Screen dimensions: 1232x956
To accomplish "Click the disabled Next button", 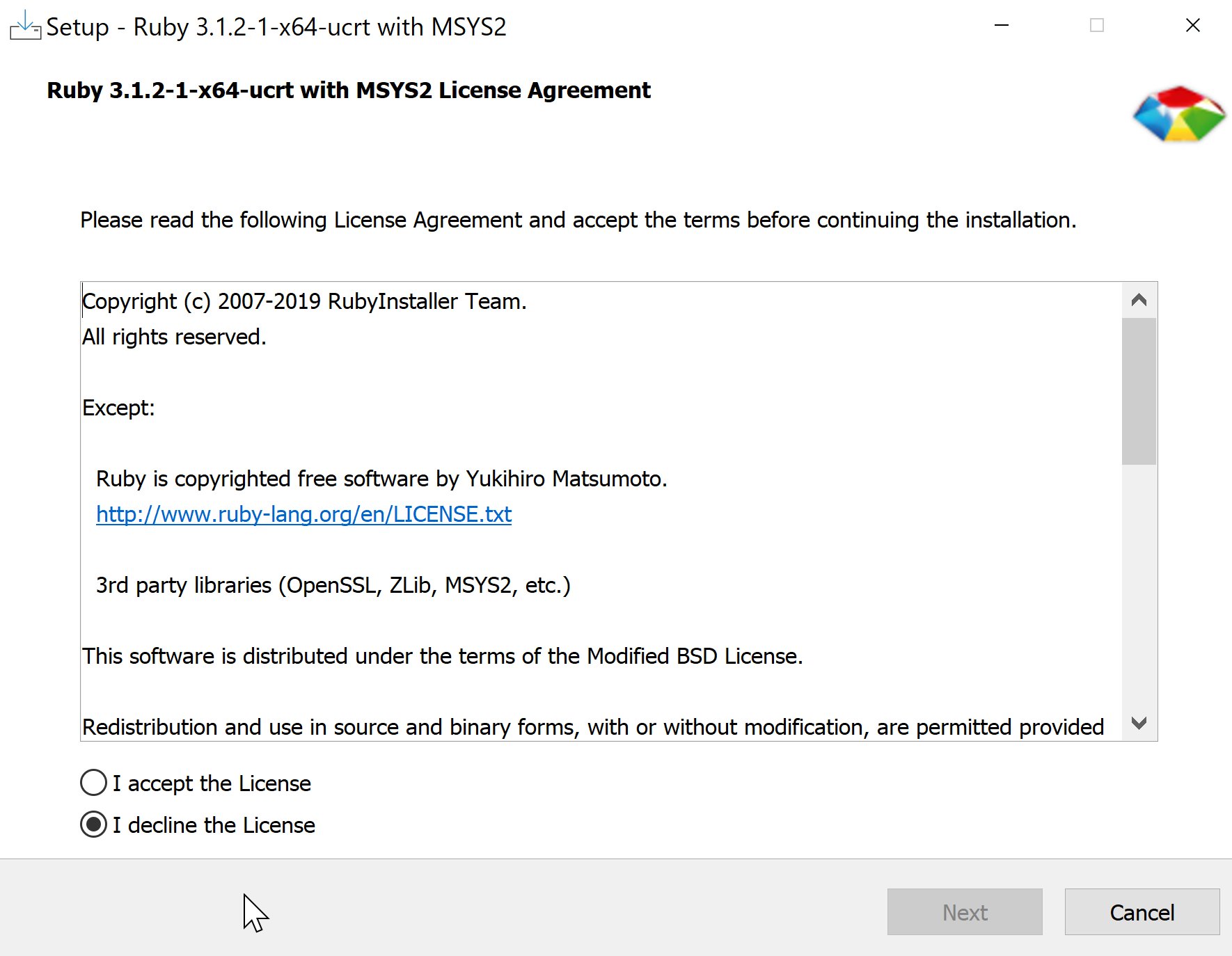I will pyautogui.click(x=965, y=911).
